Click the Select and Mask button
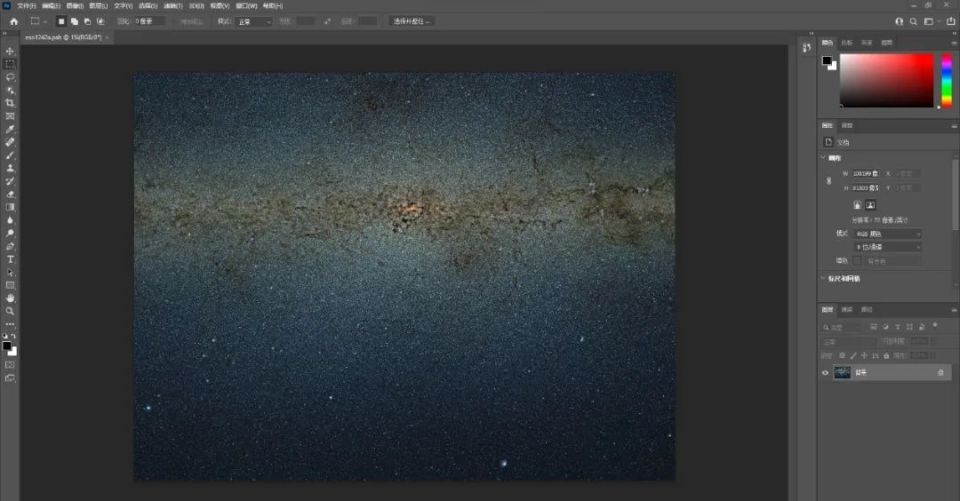The height and width of the screenshot is (501, 960). click(411, 21)
